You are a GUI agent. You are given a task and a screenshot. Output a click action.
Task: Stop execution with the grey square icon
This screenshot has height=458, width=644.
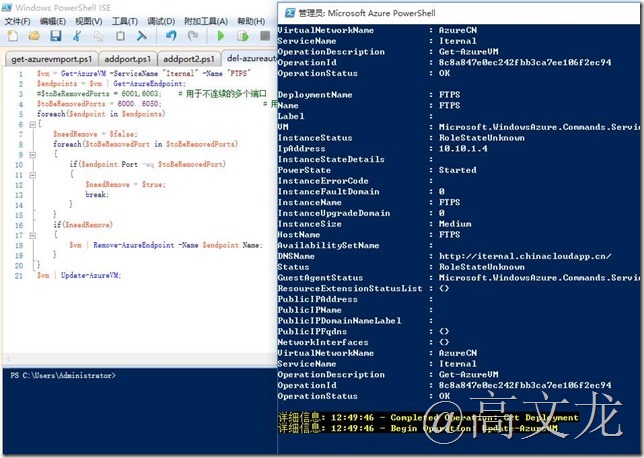(265, 36)
